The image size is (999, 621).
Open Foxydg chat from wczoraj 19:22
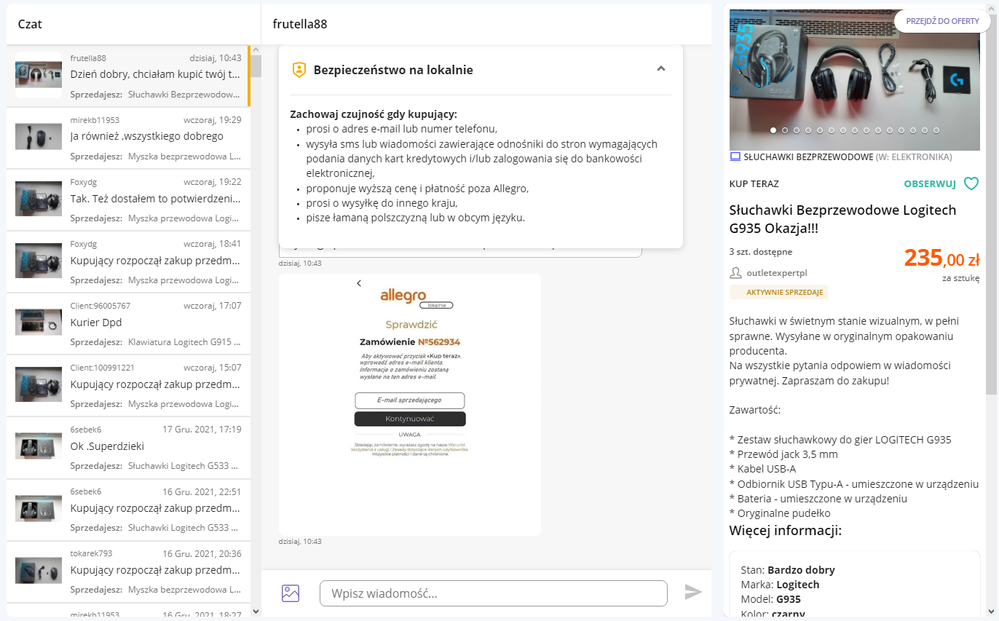[128, 199]
